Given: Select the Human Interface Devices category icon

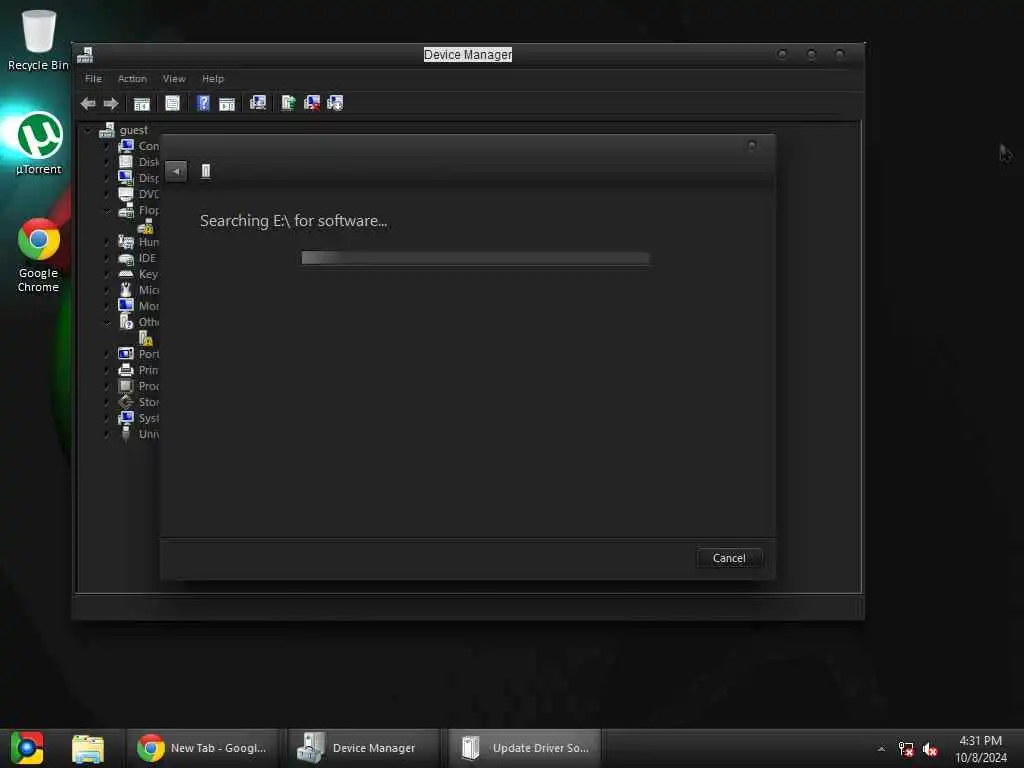Looking at the screenshot, I should point(126,242).
